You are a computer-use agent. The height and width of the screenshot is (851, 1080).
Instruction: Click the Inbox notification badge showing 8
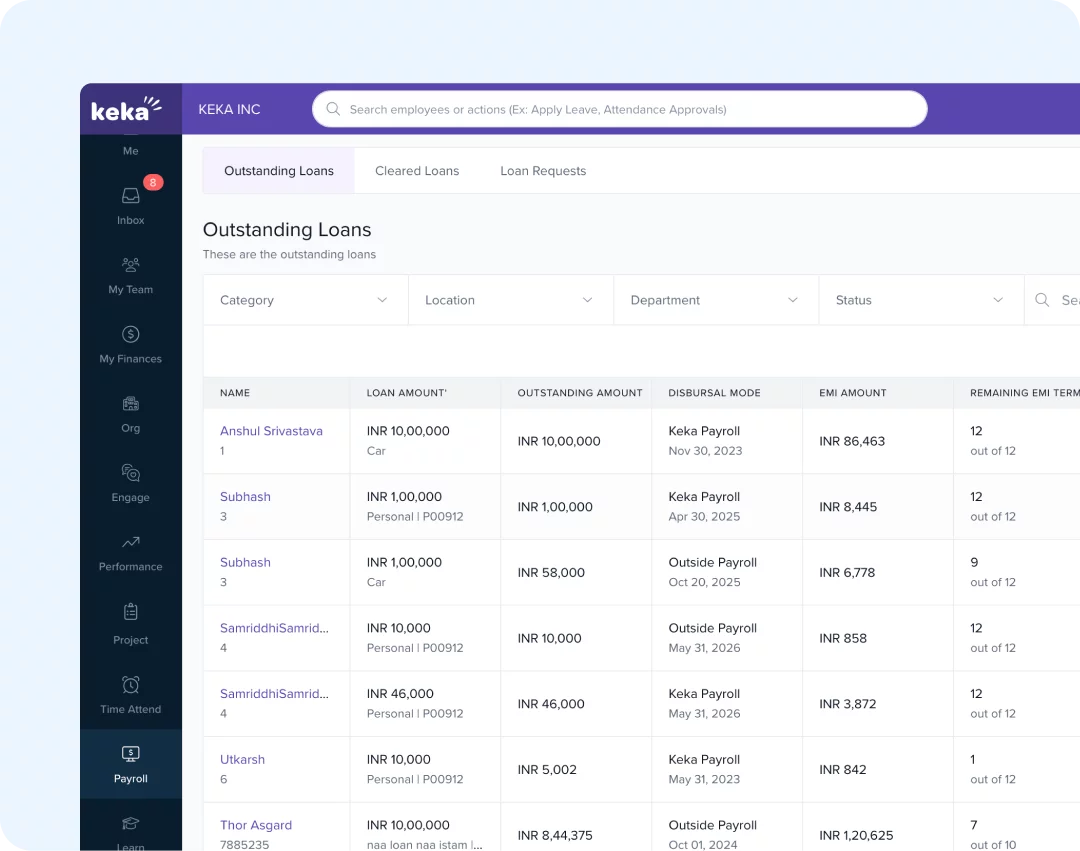pyautogui.click(x=153, y=182)
